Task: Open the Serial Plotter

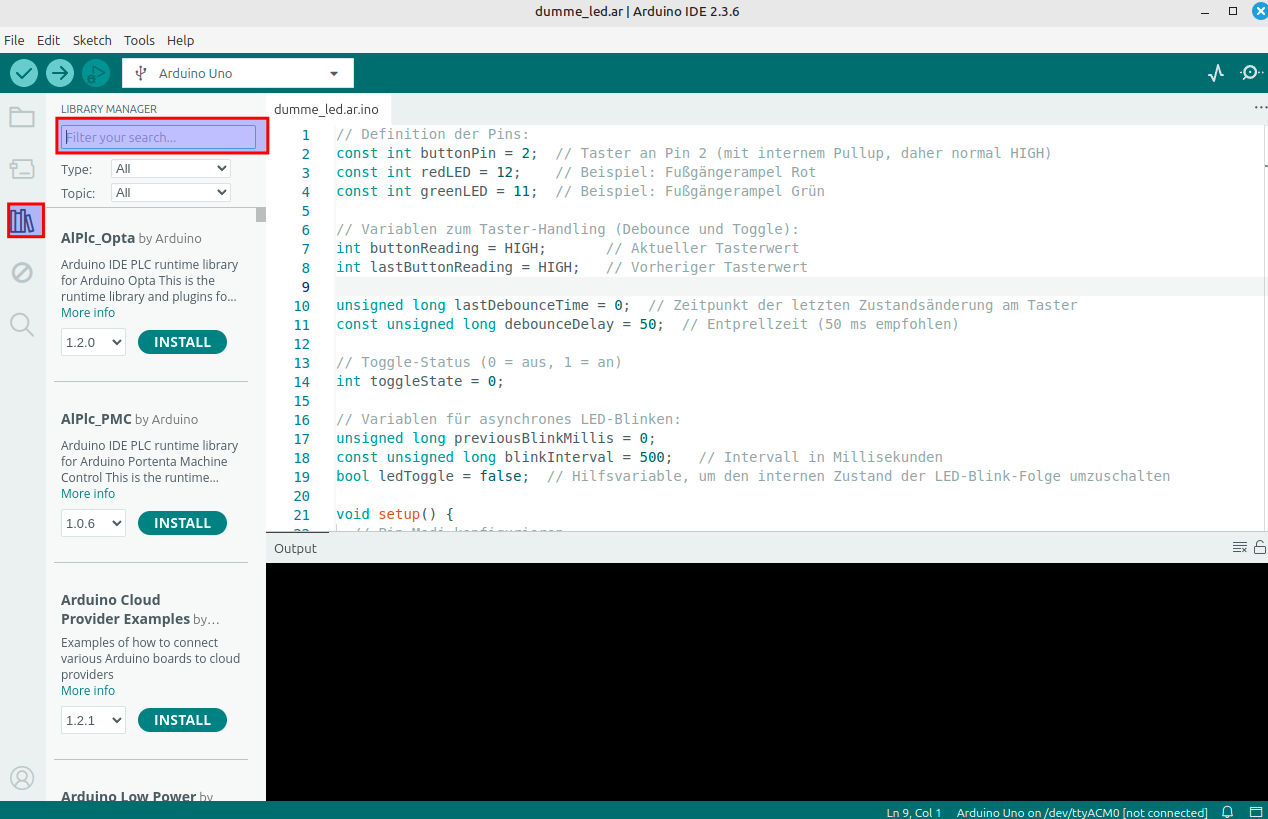Action: (x=1216, y=73)
